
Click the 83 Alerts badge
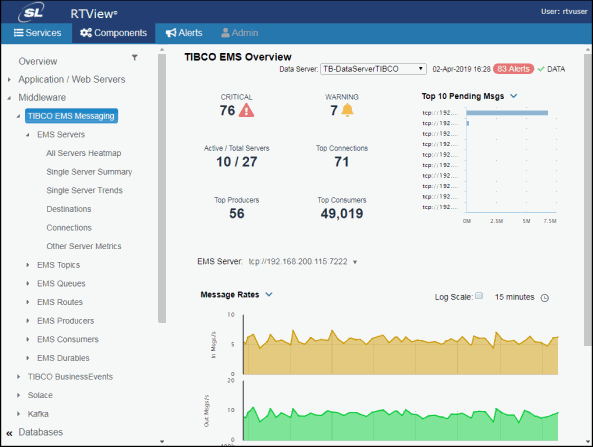513,69
